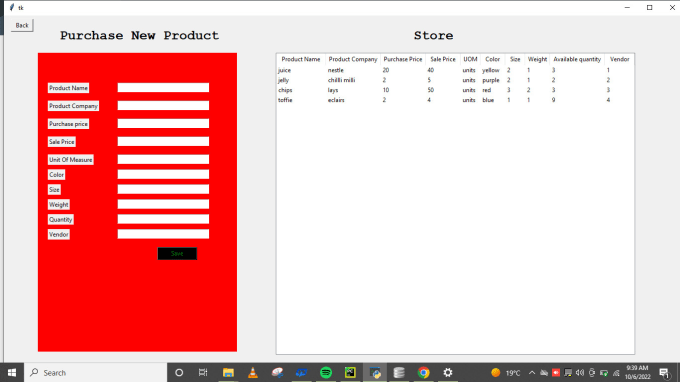
Task: Switch to the Python tk app taskbar icon
Action: [375, 373]
